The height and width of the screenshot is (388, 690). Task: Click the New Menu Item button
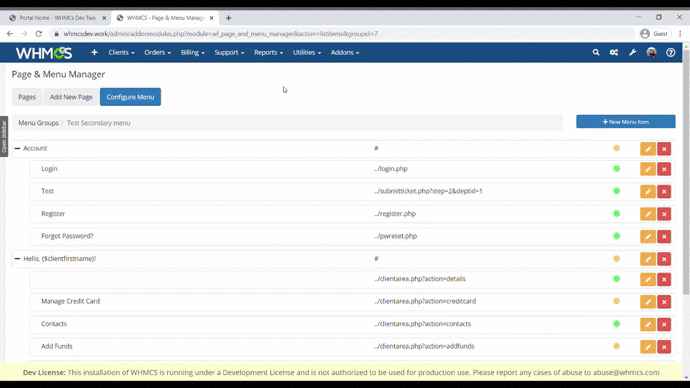coord(626,122)
